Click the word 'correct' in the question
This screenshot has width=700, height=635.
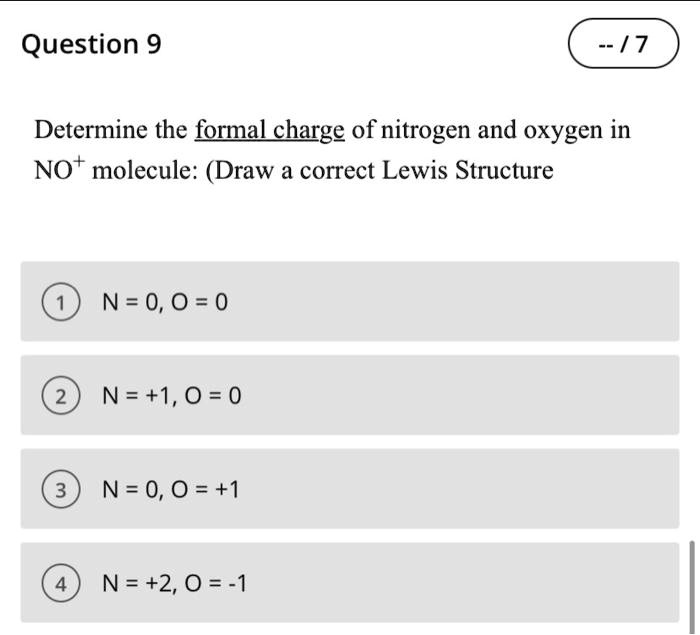coord(339,170)
